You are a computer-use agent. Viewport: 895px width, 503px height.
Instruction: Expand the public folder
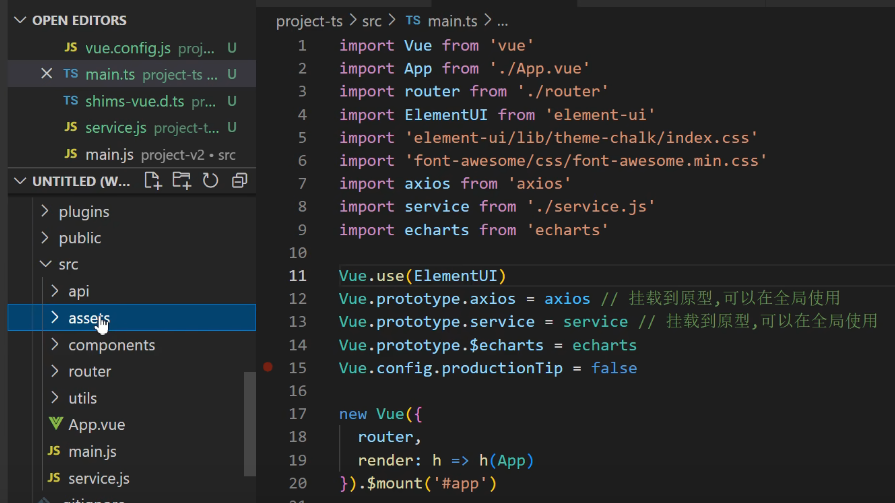pyautogui.click(x=45, y=238)
